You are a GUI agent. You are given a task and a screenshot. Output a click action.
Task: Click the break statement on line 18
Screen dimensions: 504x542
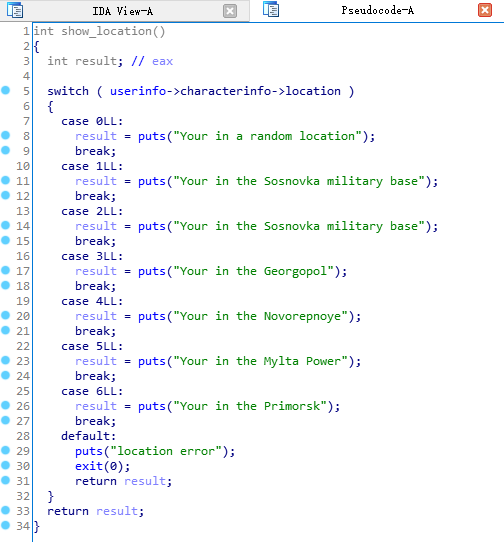[95, 286]
